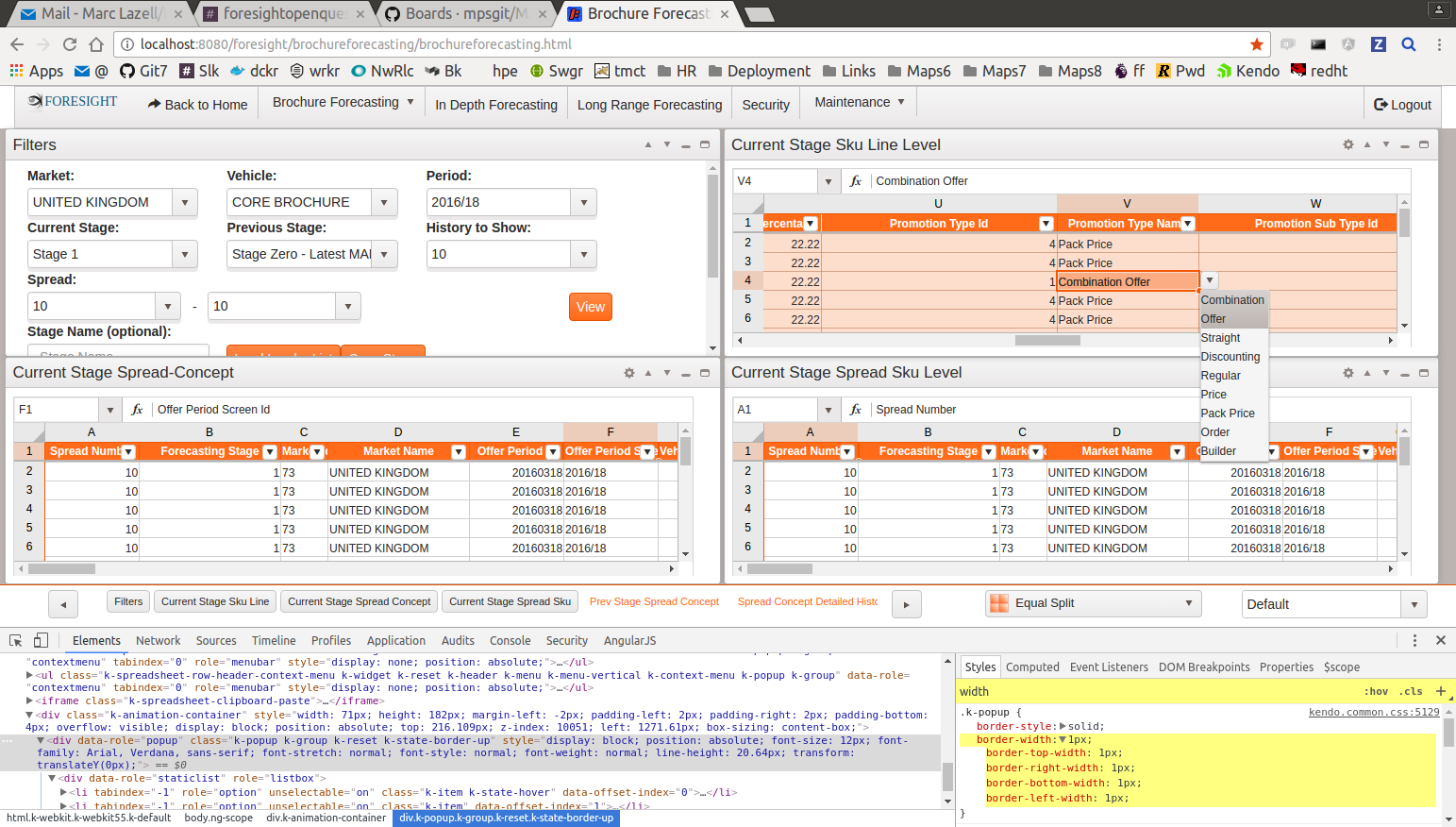
Task: Switch to the DevTools Network tab
Action: click(x=158, y=640)
